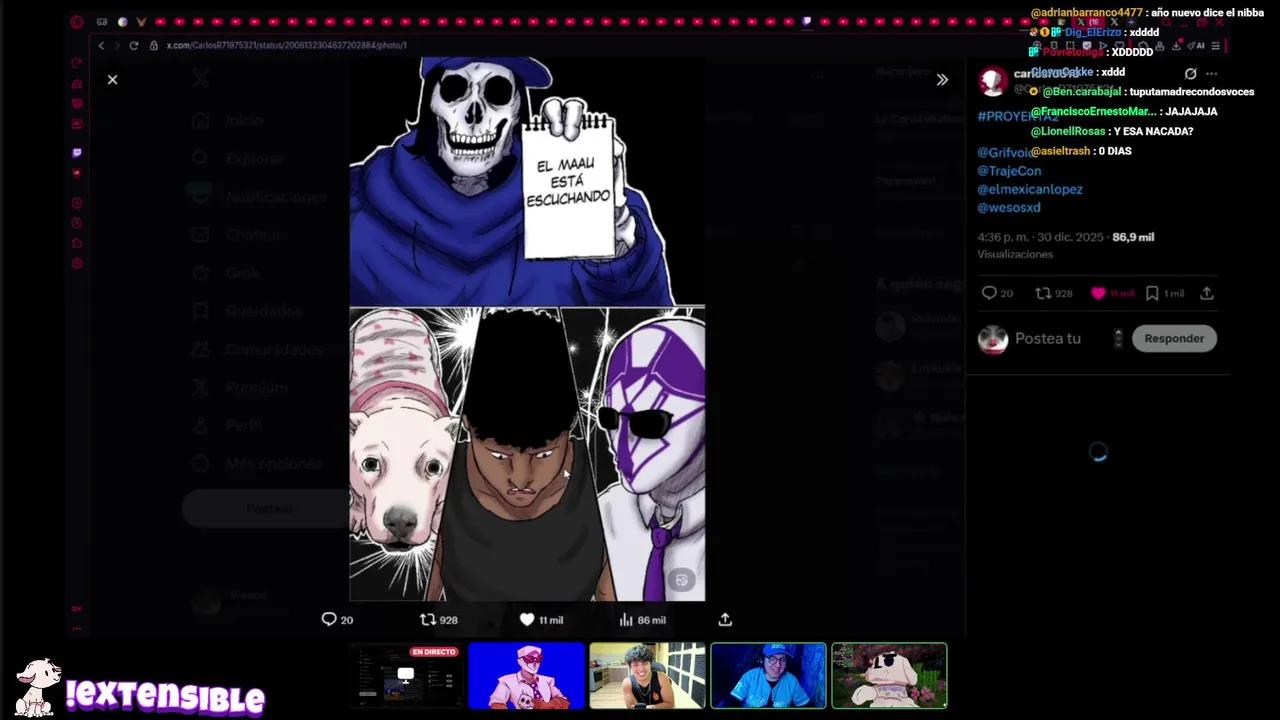Click the Responder button
This screenshot has width=1280, height=720.
tap(1174, 338)
